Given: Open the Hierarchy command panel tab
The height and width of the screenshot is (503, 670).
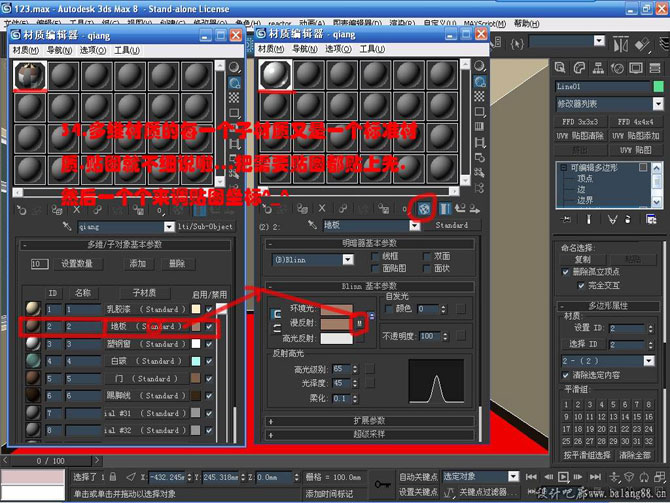Looking at the screenshot, I should point(598,68).
